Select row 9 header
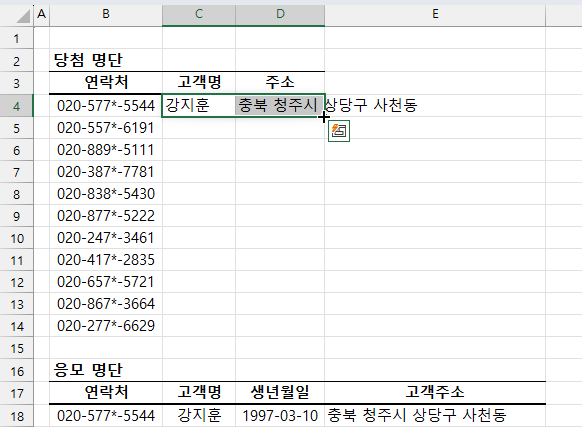Image resolution: width=582 pixels, height=427 pixels. (x=16, y=216)
